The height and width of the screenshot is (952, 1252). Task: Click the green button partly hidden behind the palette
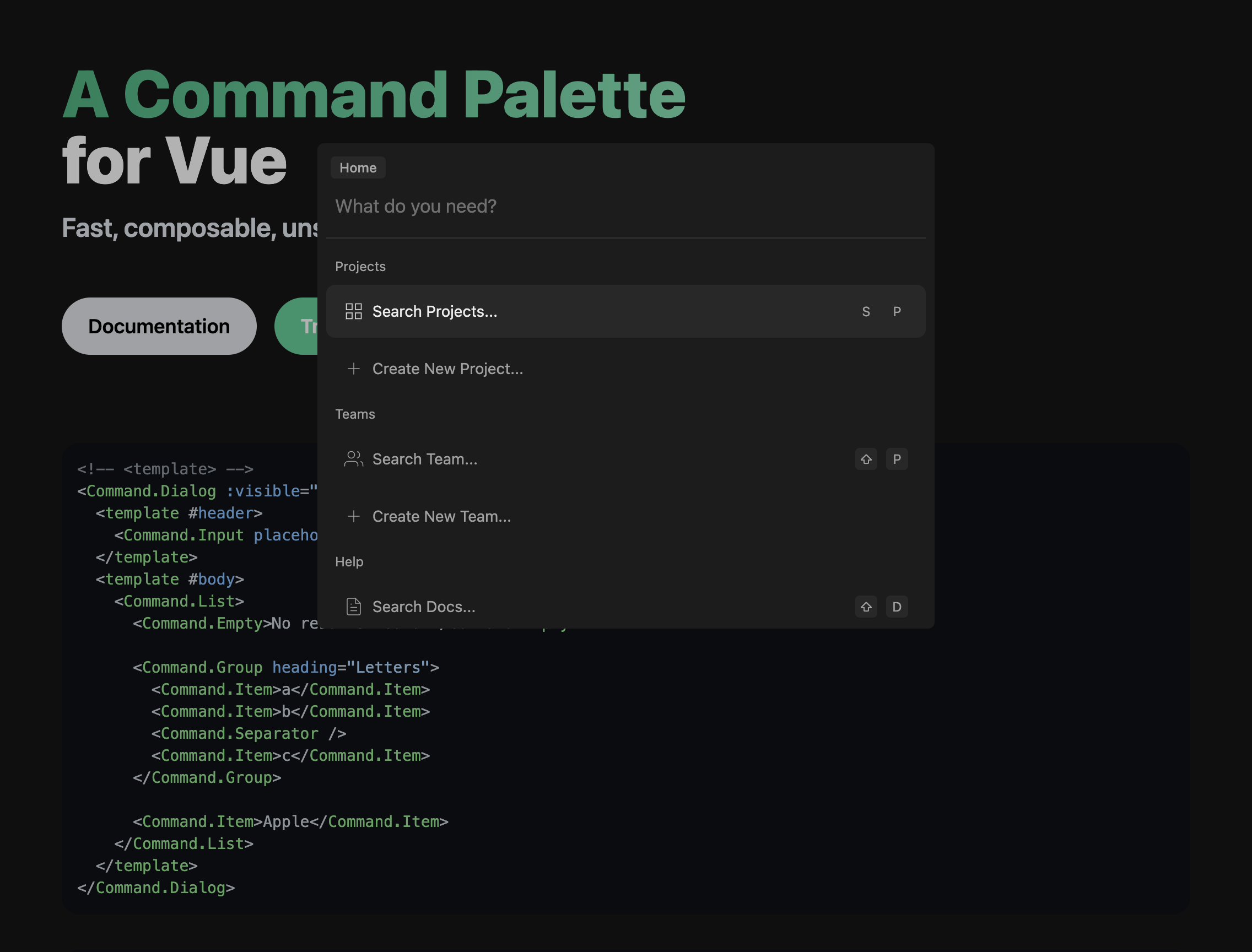[296, 326]
